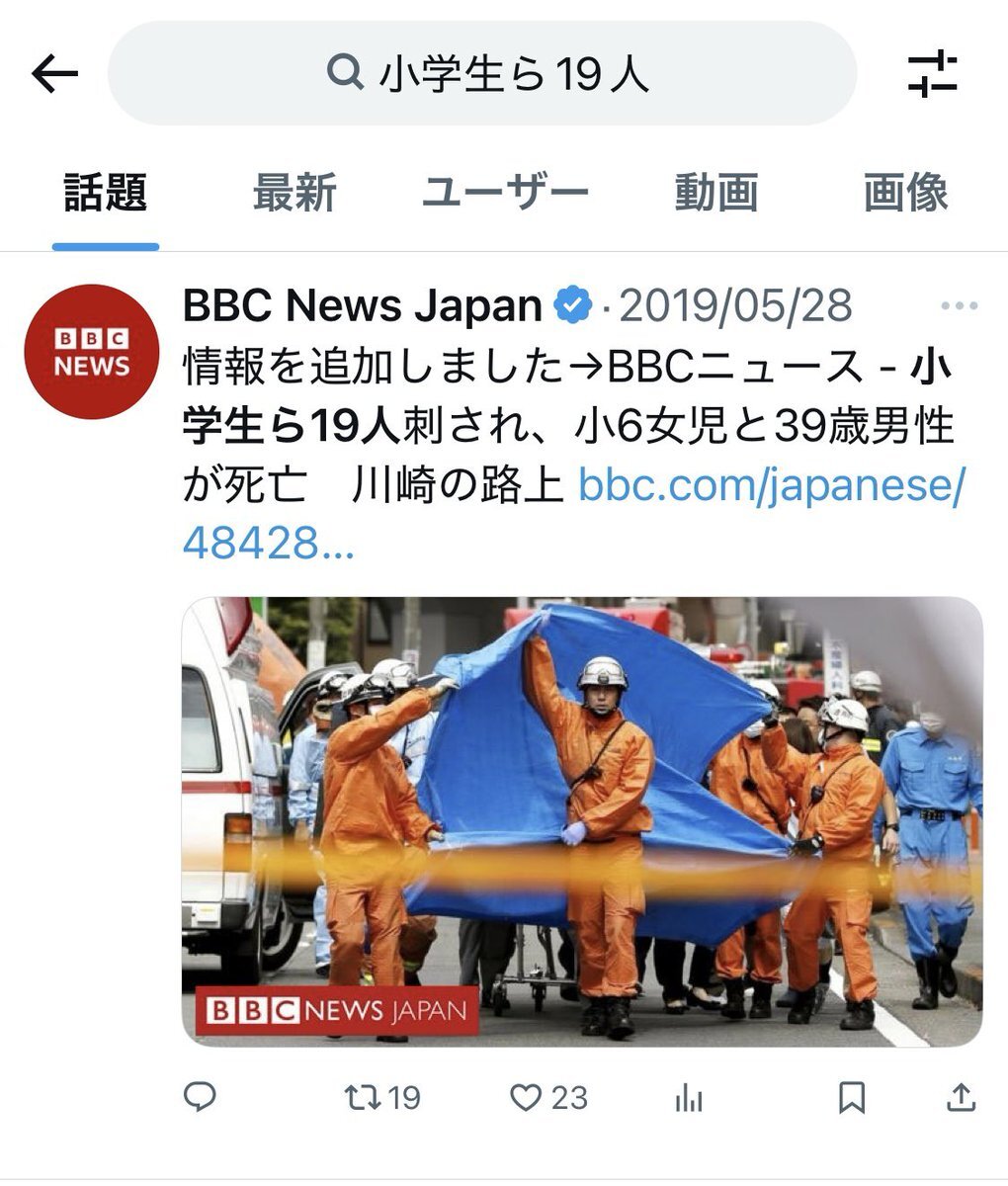Go to the 画像 tab
Image resolution: width=1008 pixels, height=1186 pixels.
[905, 193]
